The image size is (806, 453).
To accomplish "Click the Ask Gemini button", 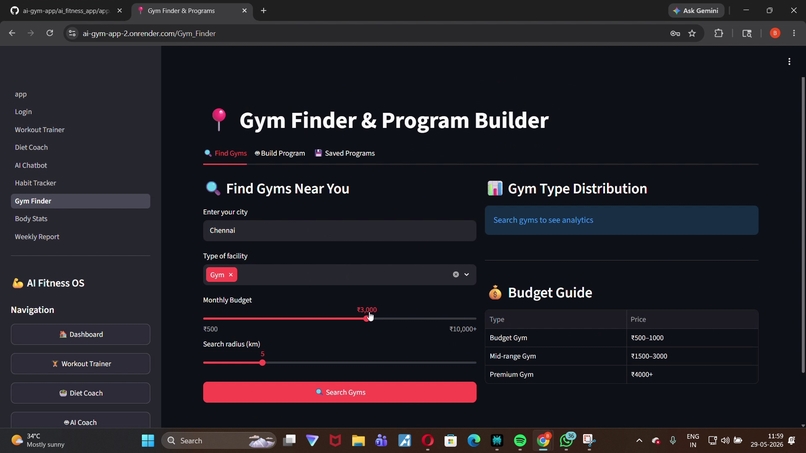I will point(696,10).
